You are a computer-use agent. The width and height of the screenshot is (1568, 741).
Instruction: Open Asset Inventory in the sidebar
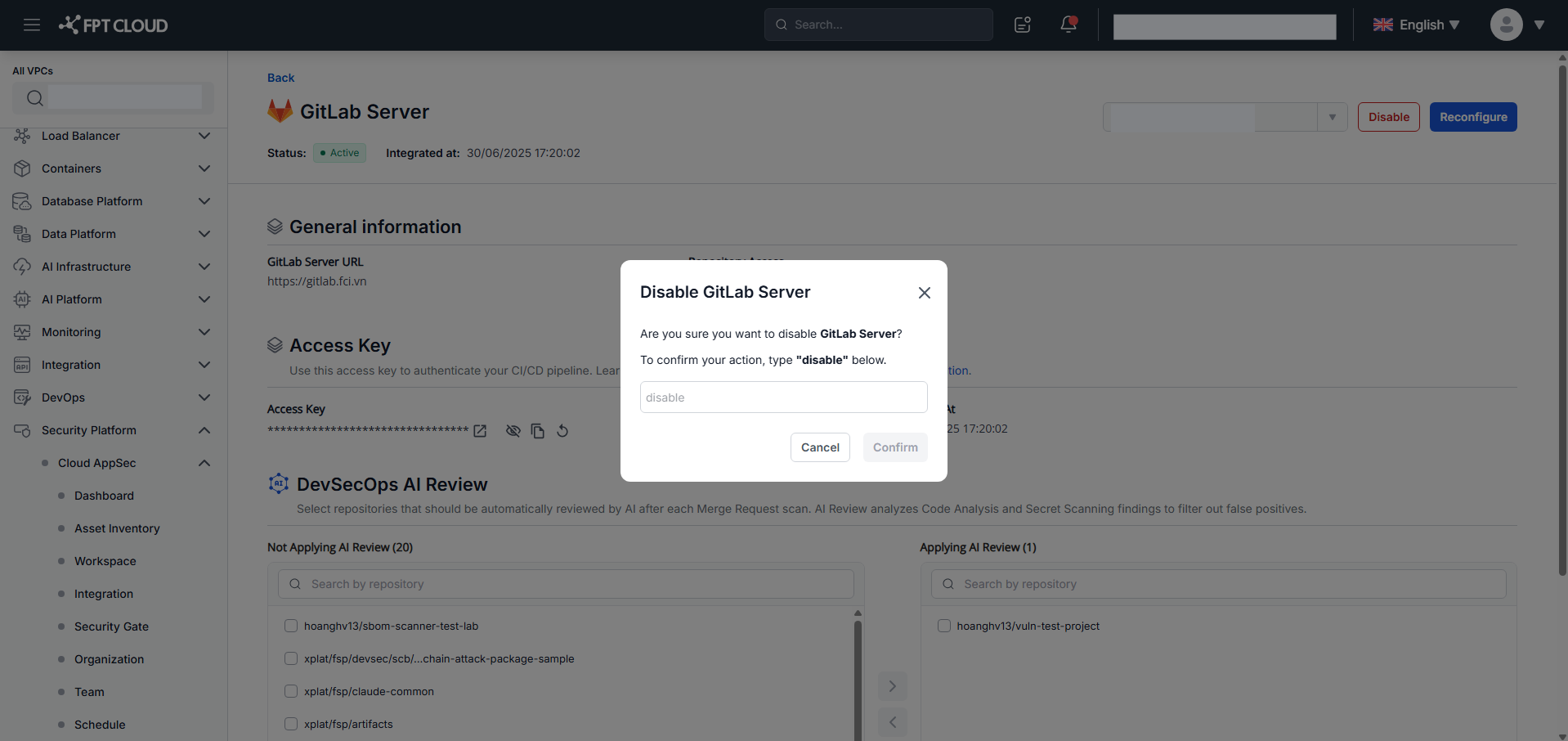pos(117,528)
